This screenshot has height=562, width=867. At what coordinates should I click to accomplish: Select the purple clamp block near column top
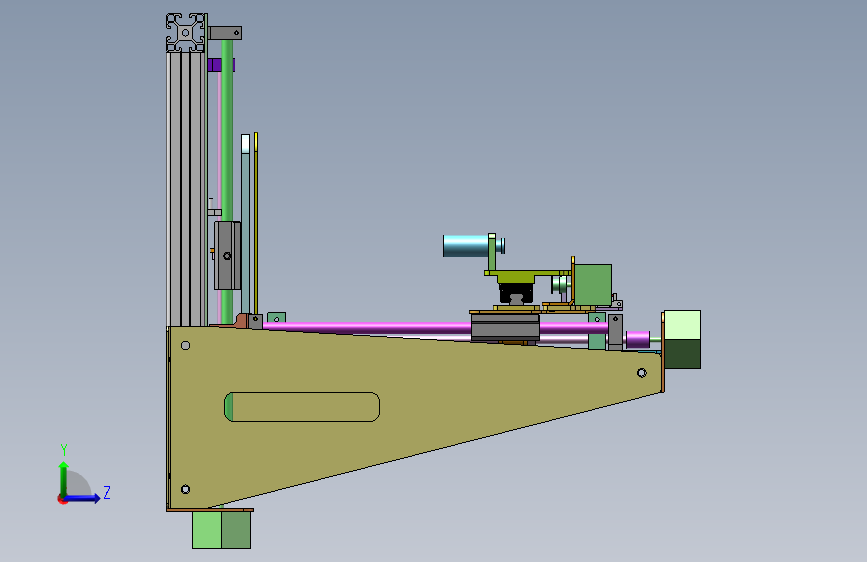point(221,65)
